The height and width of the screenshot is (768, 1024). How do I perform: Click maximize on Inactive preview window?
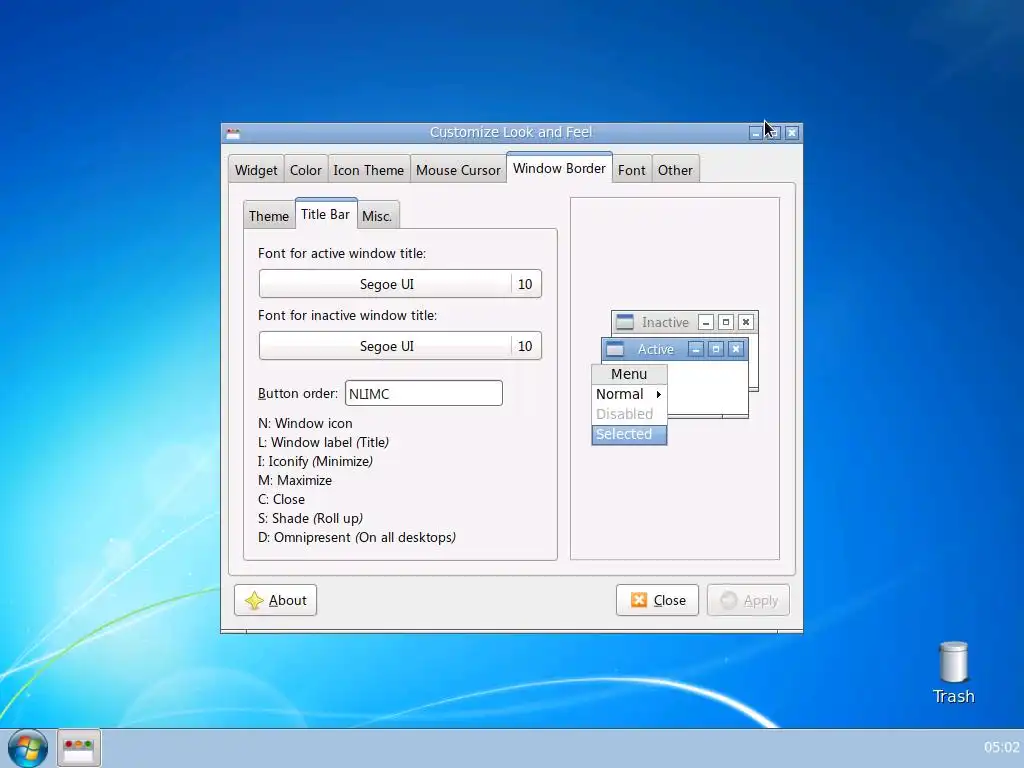pos(726,322)
